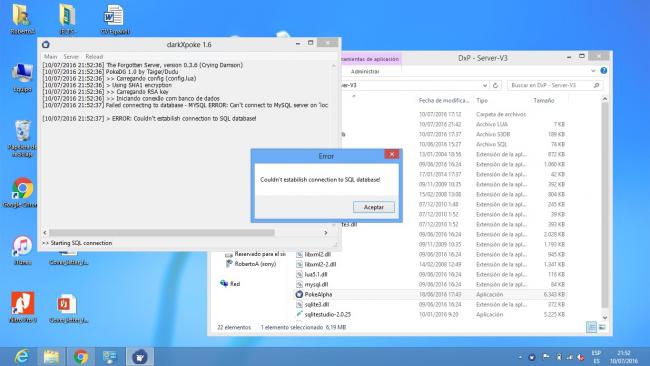Switch Explorer to large icons view
Screen dimensions: 650x366
pos(602,327)
